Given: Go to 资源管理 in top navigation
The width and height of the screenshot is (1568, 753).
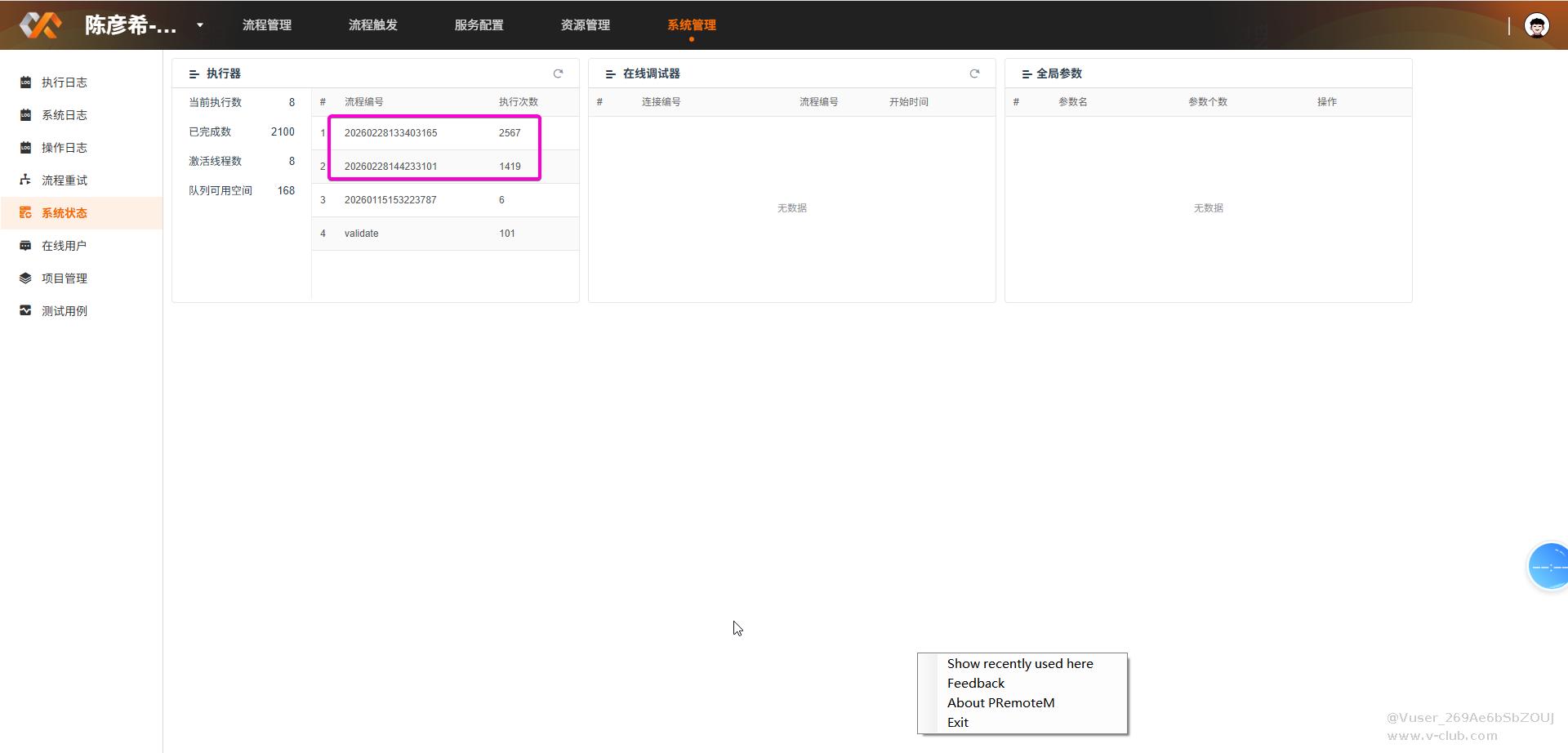Looking at the screenshot, I should (x=586, y=25).
